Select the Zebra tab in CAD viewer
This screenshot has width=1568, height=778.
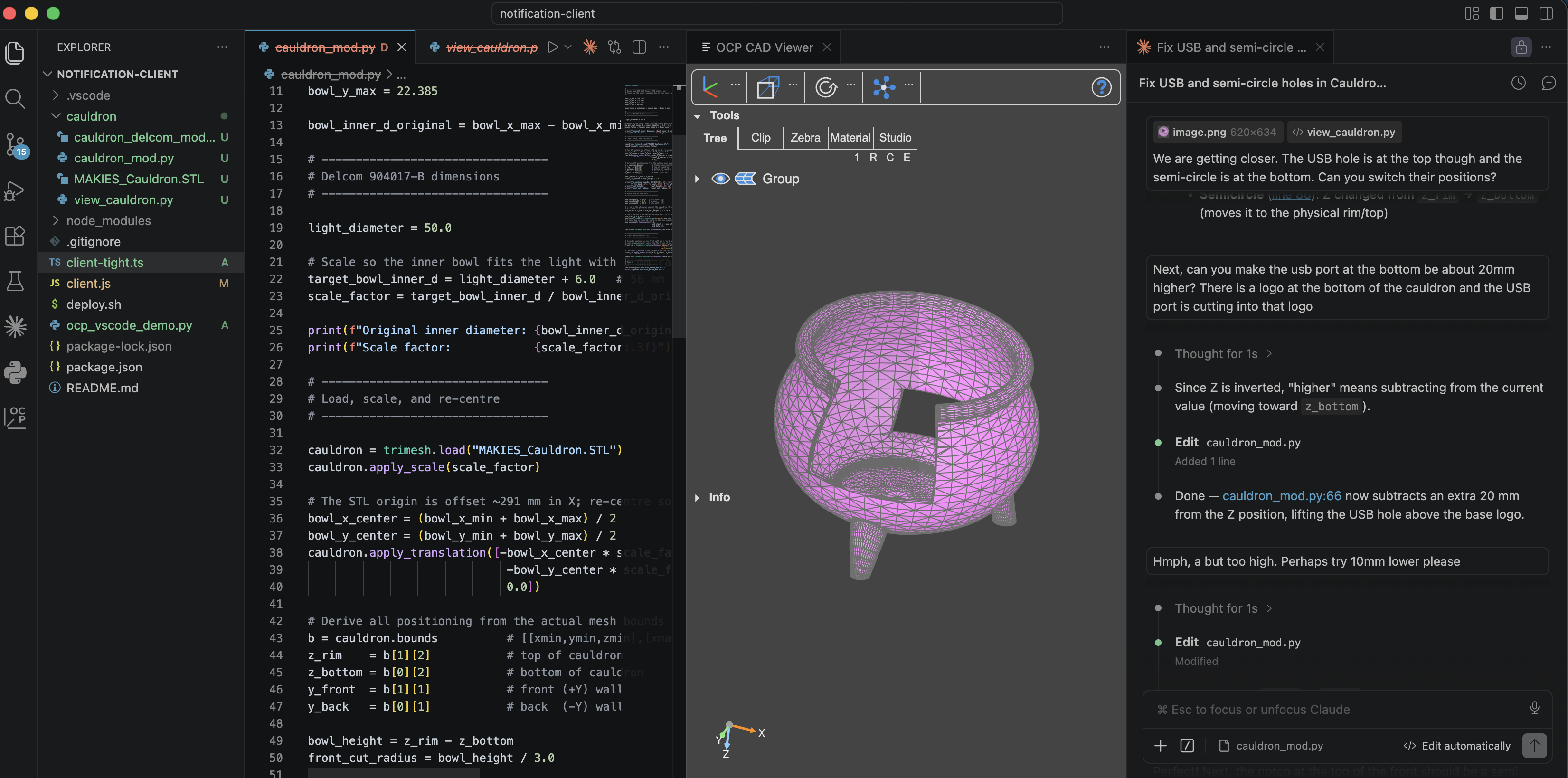(x=805, y=138)
